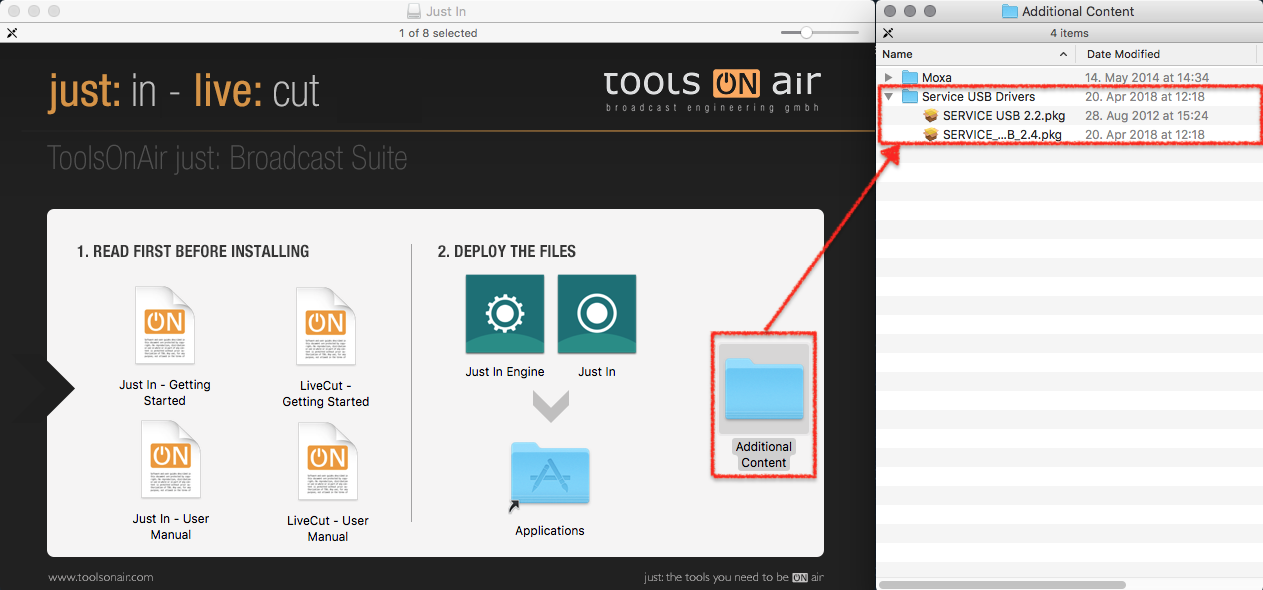Select the SERVICE USB 2.2.pkg package icon
Screen dimensions: 1263x590
pos(931,116)
